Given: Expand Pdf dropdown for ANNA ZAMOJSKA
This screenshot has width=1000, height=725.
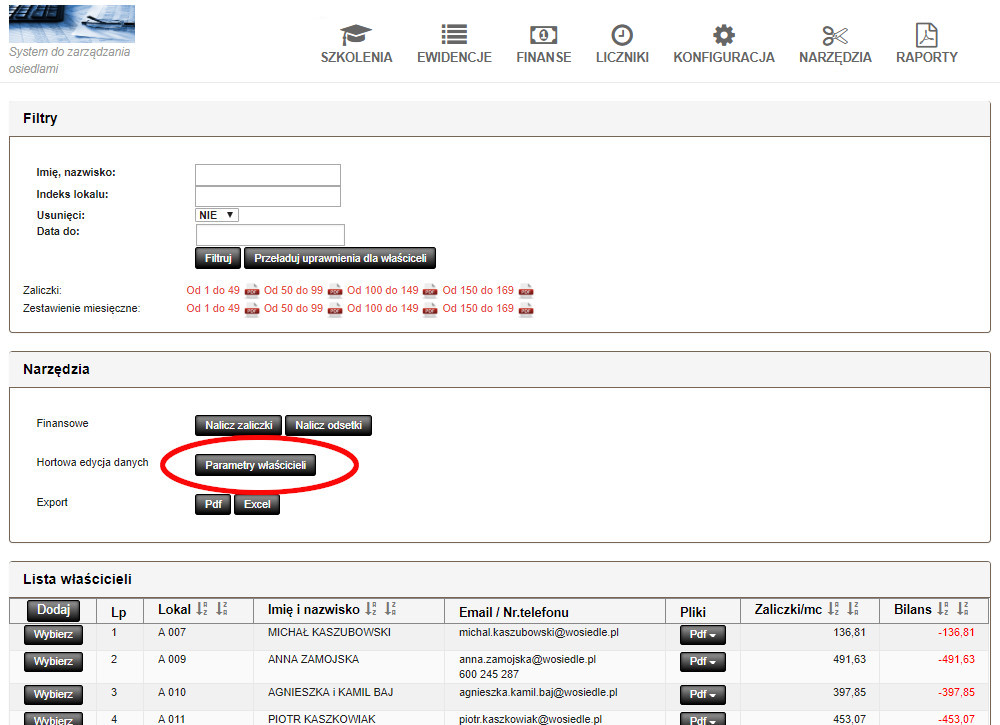Looking at the screenshot, I should coord(703,661).
